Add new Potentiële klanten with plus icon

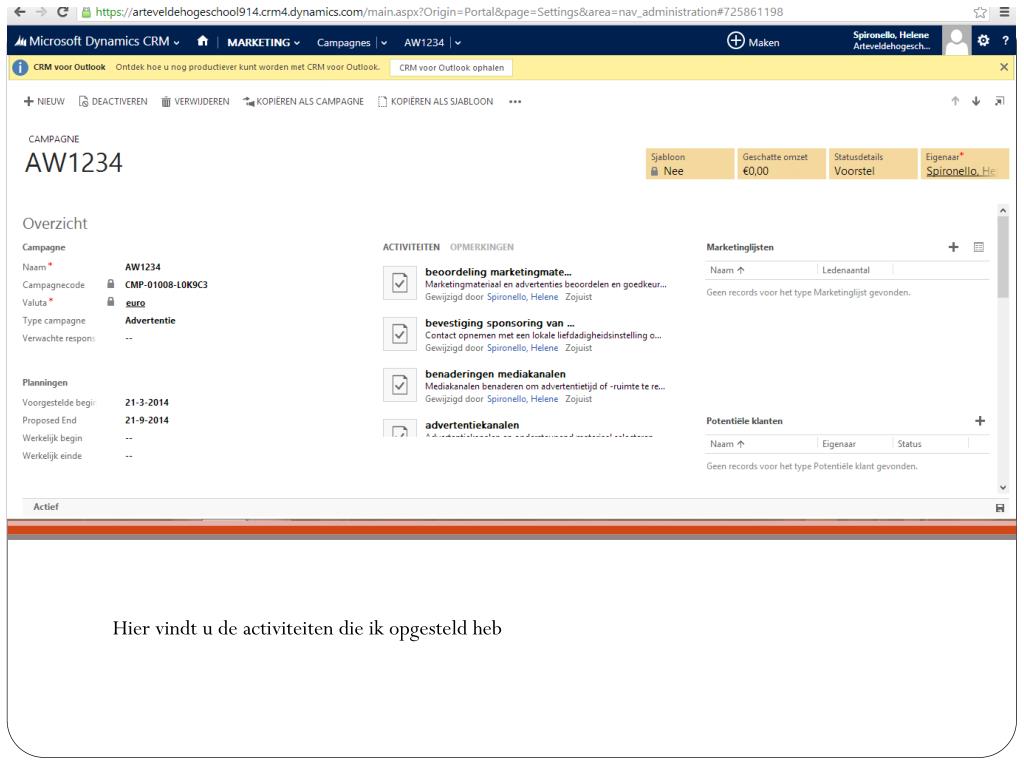pyautogui.click(x=980, y=421)
